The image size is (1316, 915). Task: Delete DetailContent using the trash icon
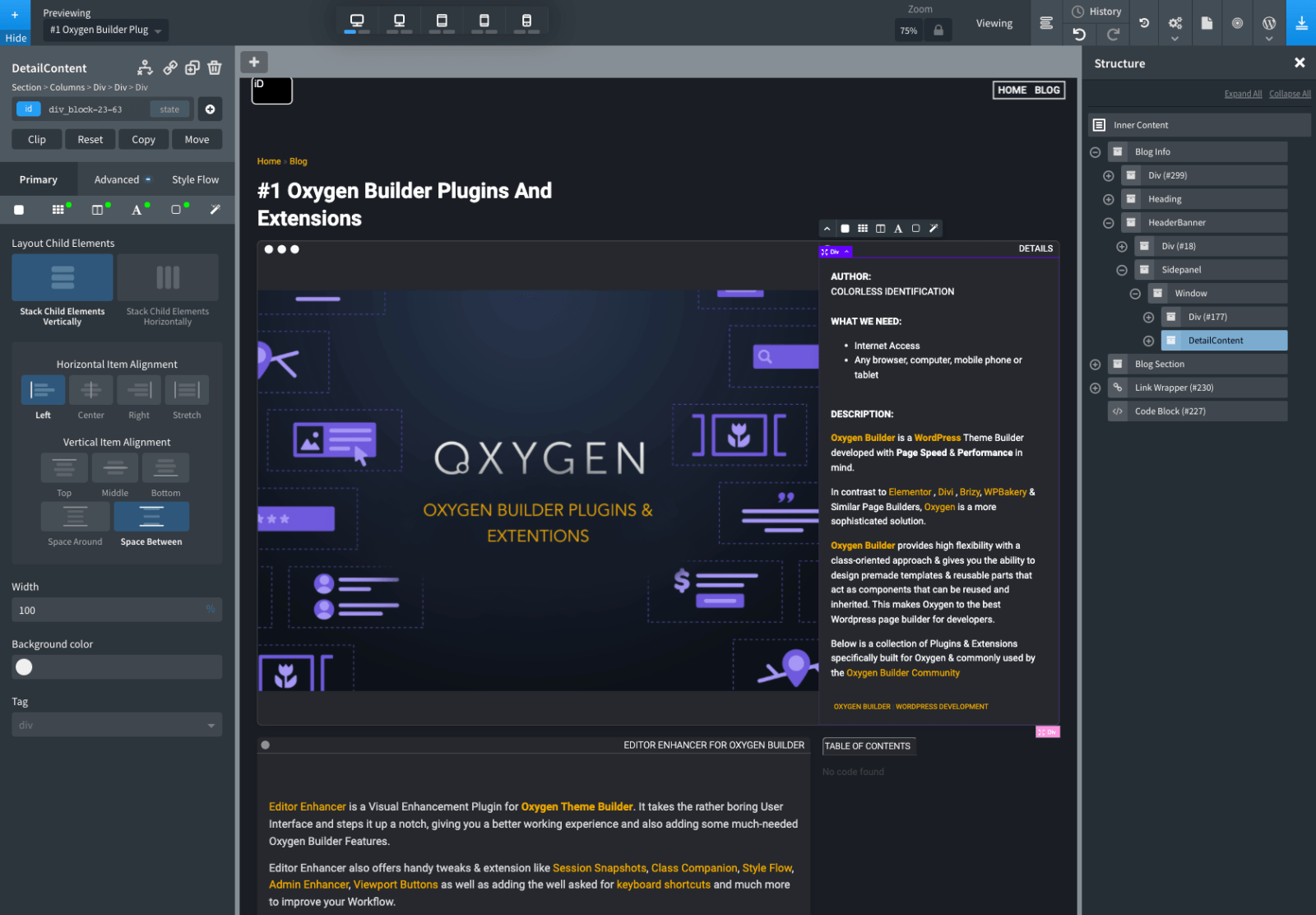[215, 67]
